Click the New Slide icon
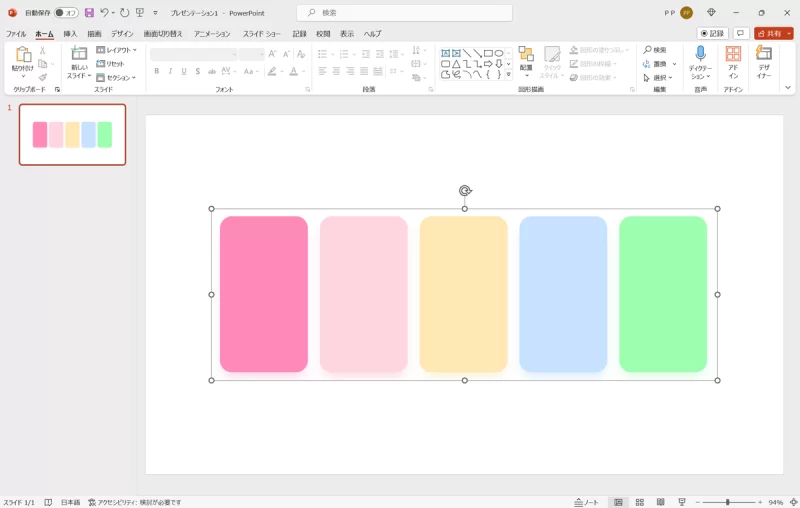Image resolution: width=800 pixels, height=508 pixels. pos(79,53)
